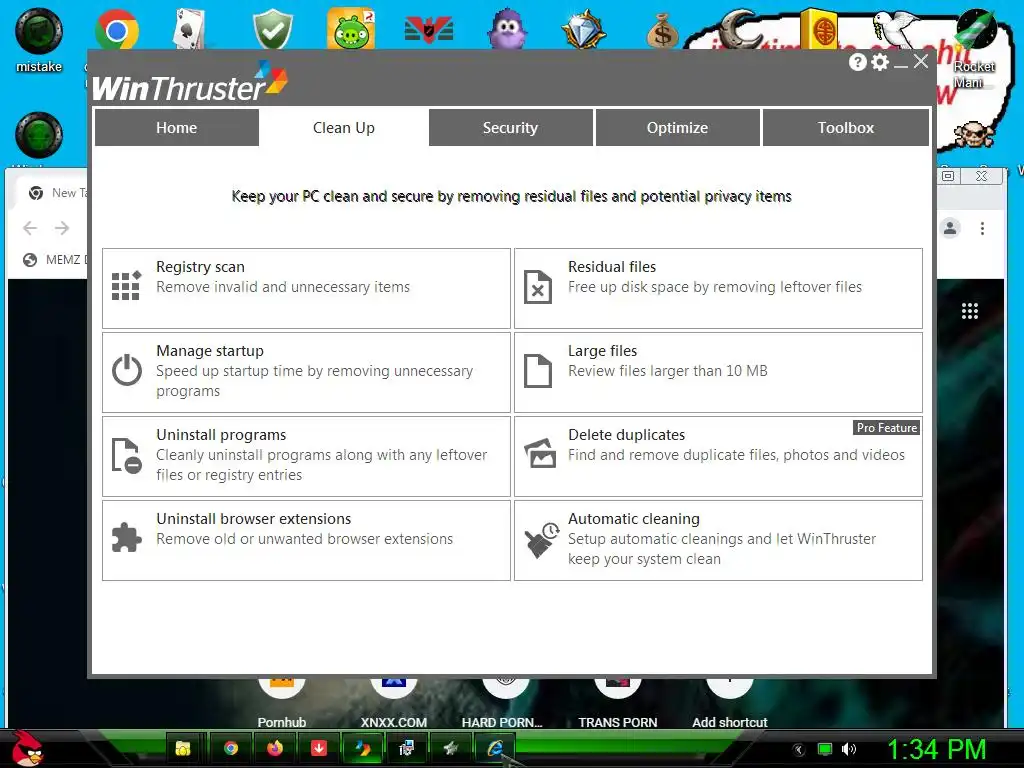The image size is (1024, 768).
Task: Open the money bag desktop icon
Action: tap(662, 30)
